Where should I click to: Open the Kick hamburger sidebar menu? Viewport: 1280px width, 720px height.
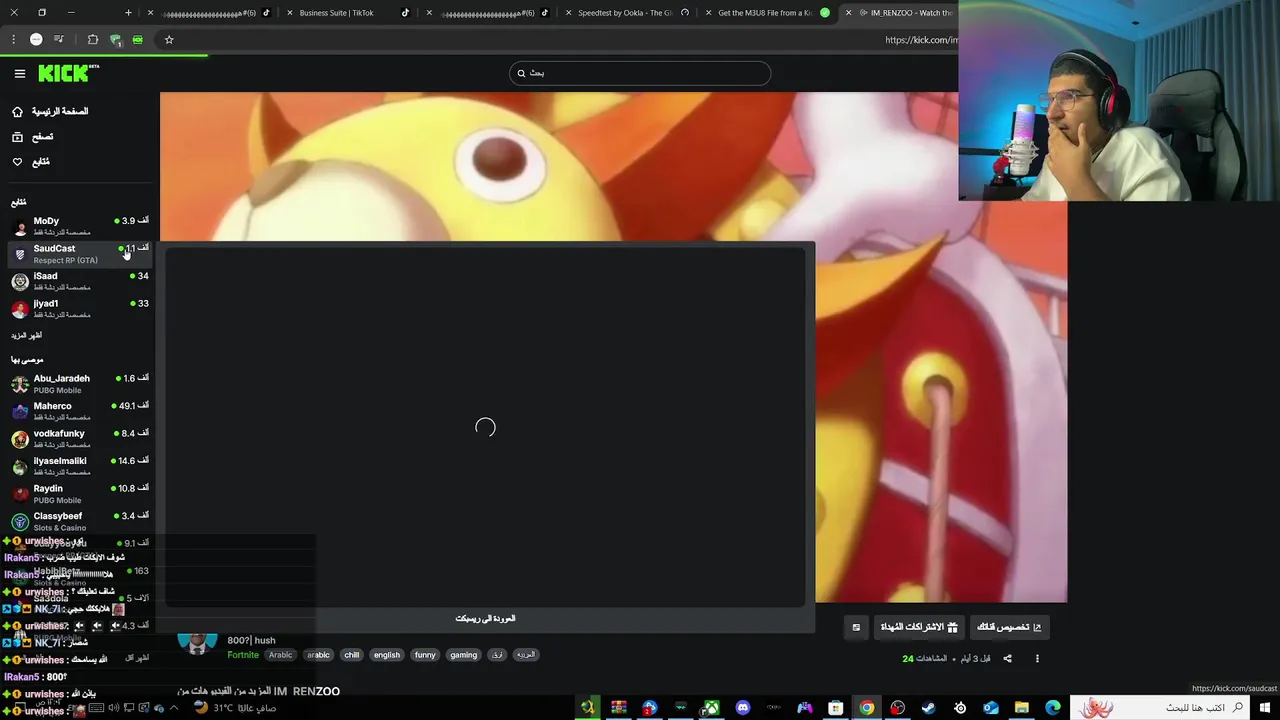tap(19, 73)
